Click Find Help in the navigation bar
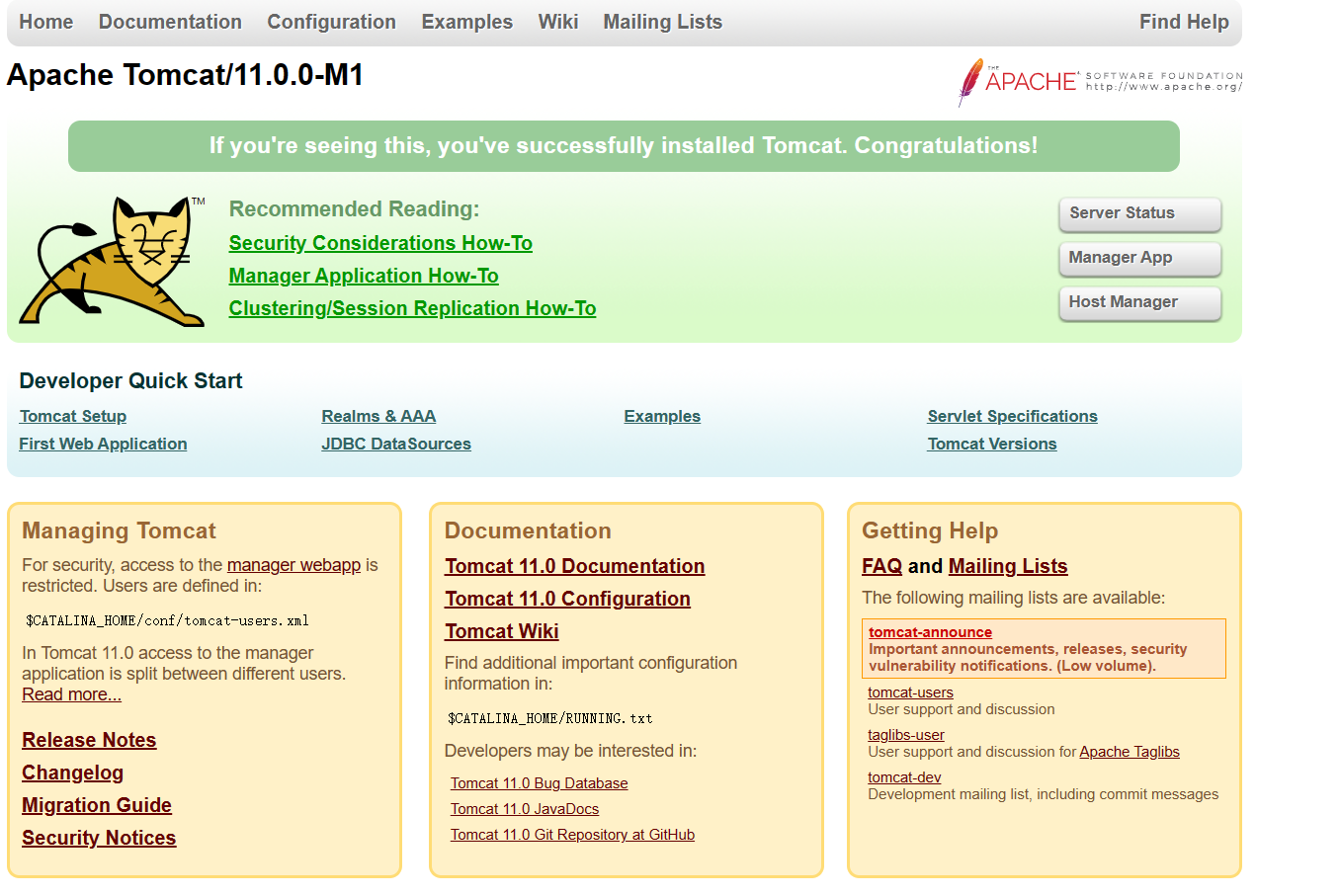1340x896 pixels. (x=1184, y=22)
